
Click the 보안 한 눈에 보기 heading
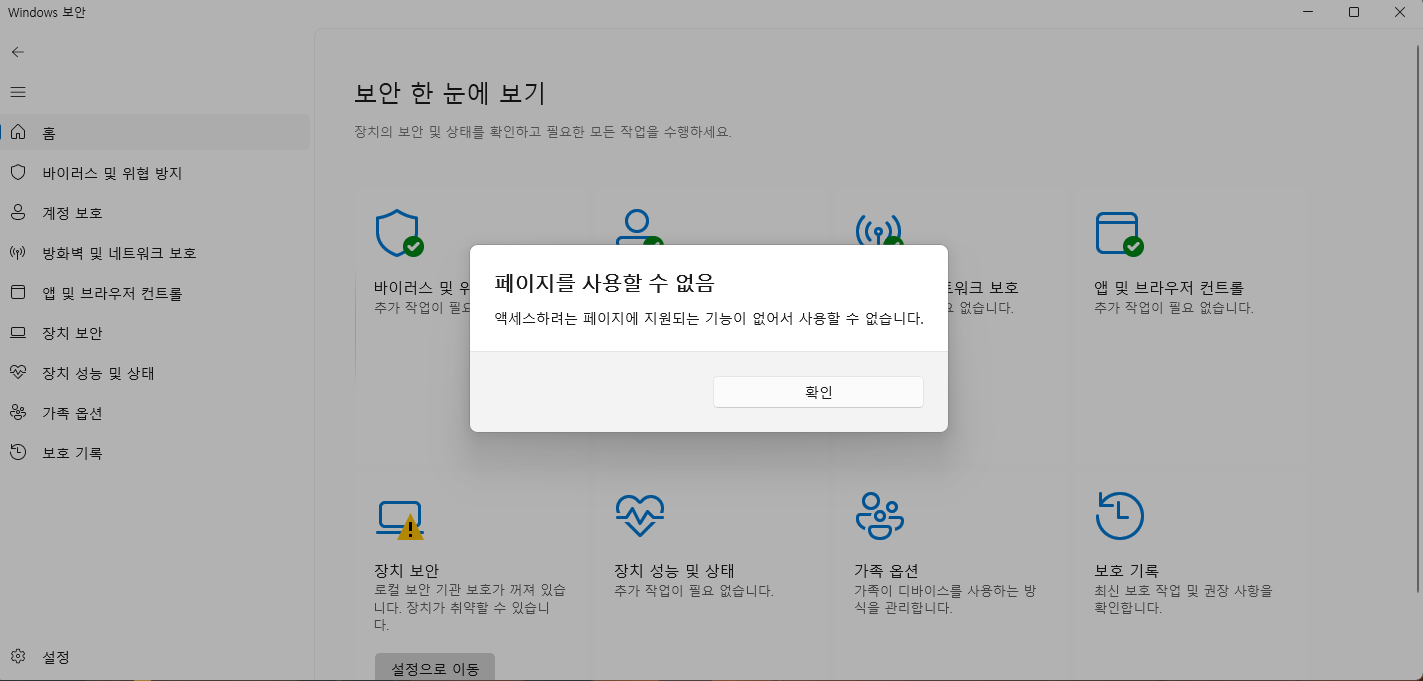pos(450,94)
